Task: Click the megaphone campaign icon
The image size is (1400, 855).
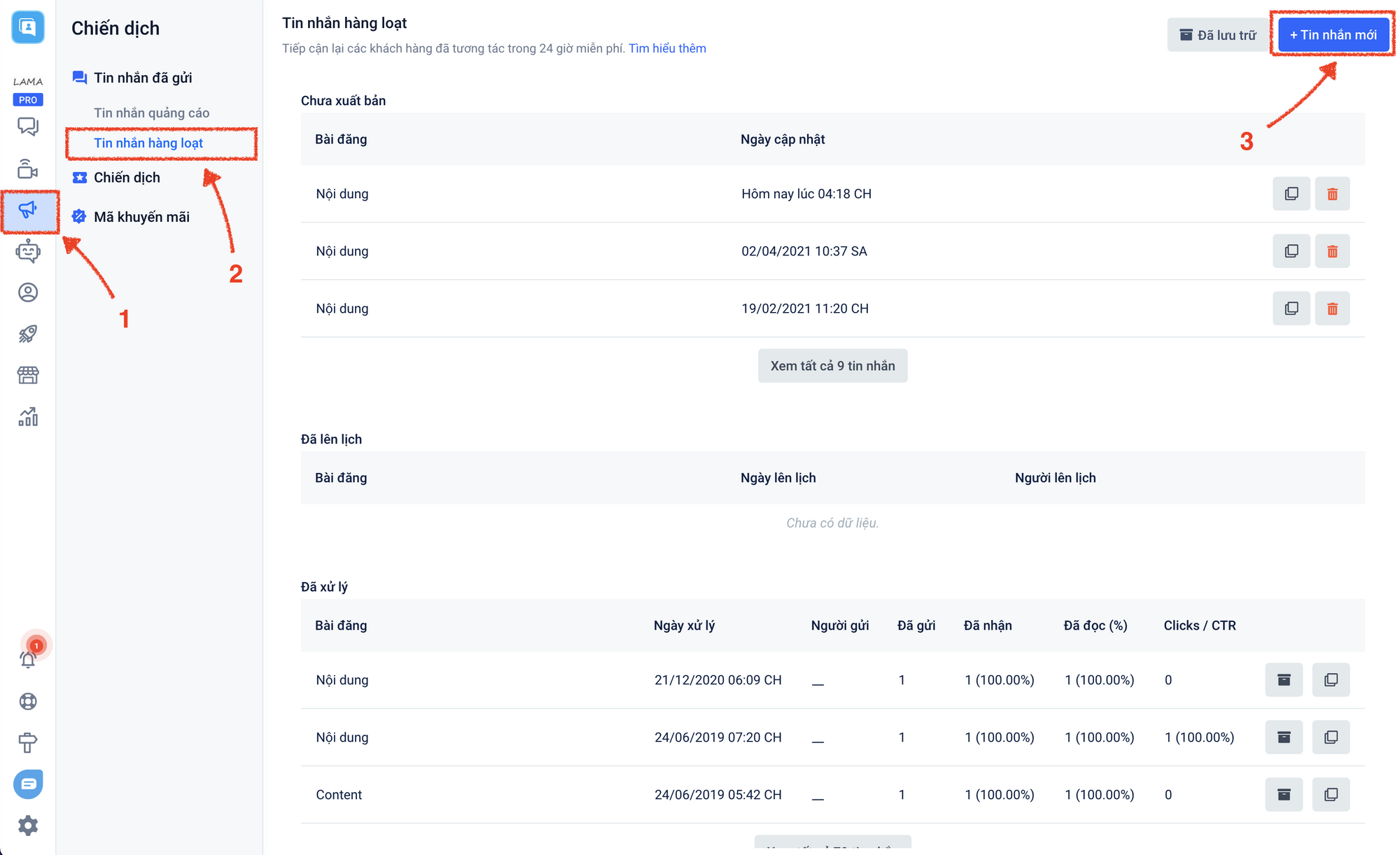Action: click(x=28, y=210)
